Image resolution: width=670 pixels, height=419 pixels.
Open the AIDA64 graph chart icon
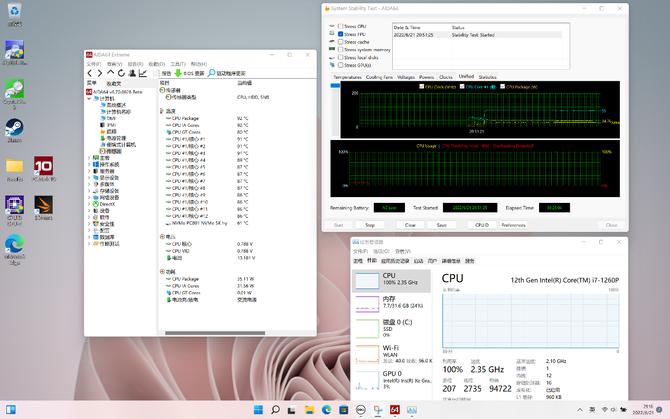[x=143, y=73]
